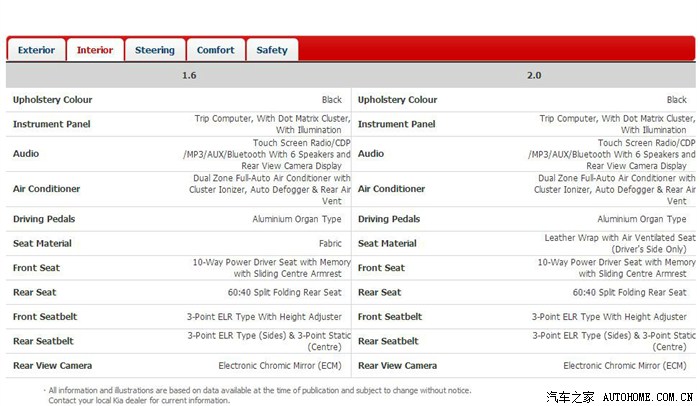Select the Instrument Panel label under 2.0
700x406 pixels.
396,124
